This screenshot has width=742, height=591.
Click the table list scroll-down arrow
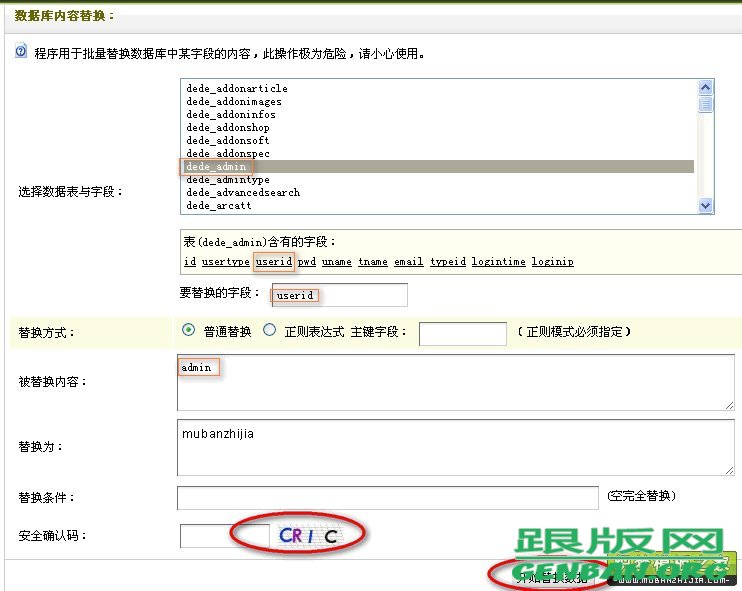click(706, 205)
